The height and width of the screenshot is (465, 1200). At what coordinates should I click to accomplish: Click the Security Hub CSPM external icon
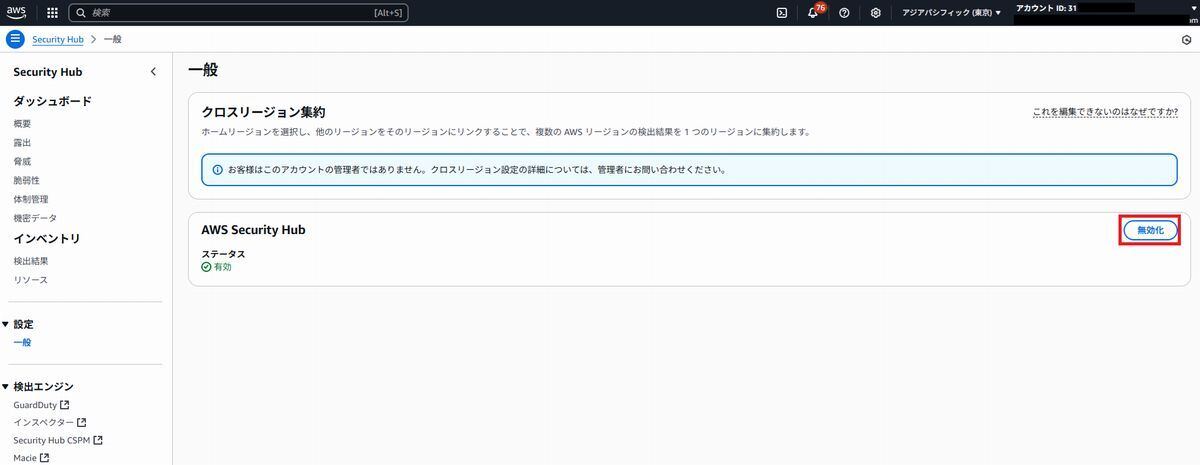[98, 440]
